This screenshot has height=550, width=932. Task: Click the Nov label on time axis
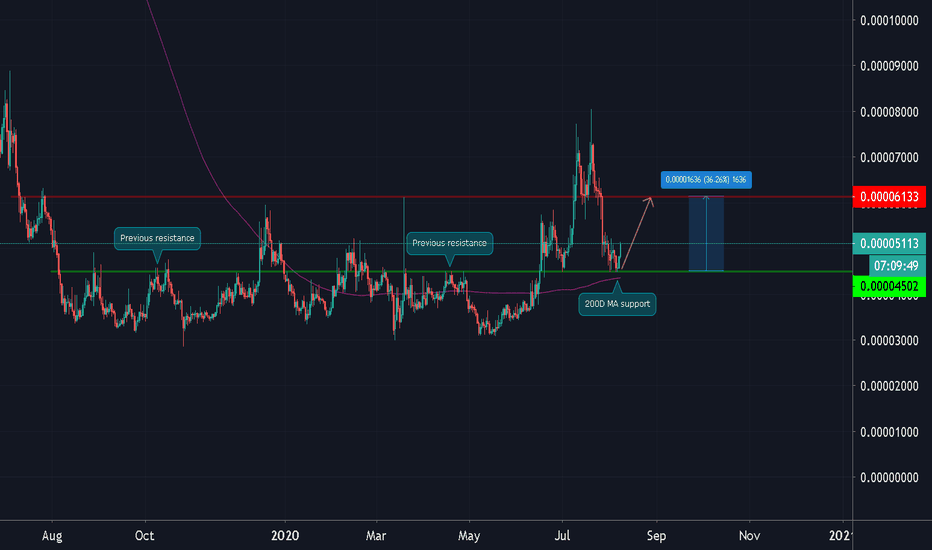750,536
